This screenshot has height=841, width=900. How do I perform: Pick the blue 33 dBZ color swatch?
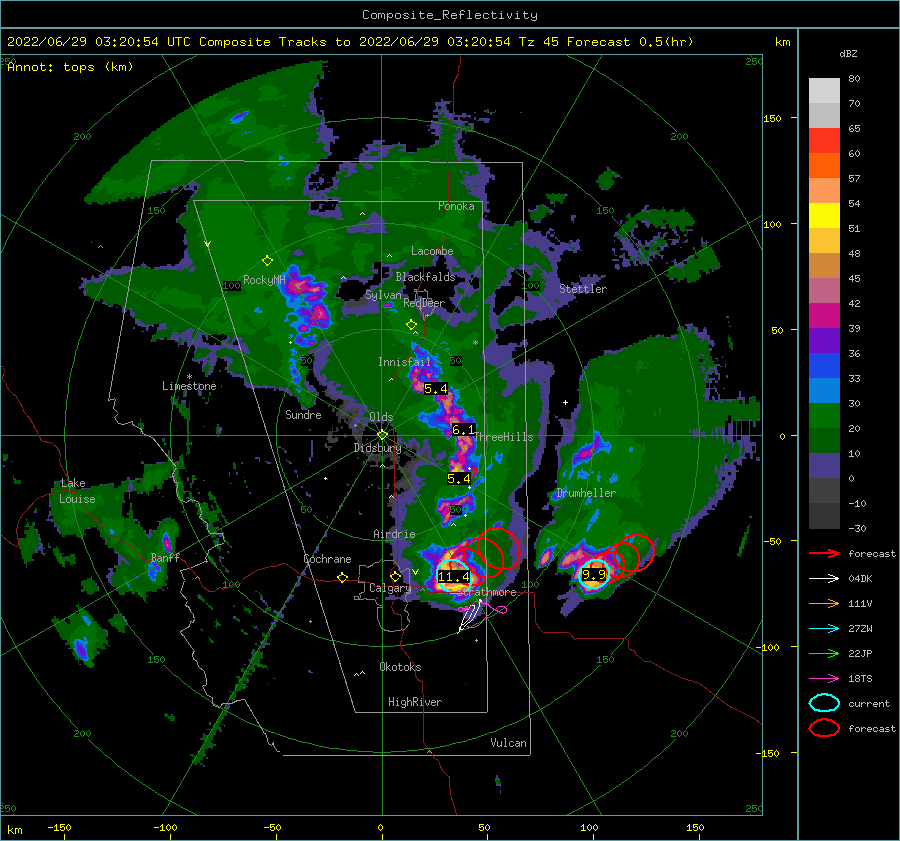coord(824,365)
